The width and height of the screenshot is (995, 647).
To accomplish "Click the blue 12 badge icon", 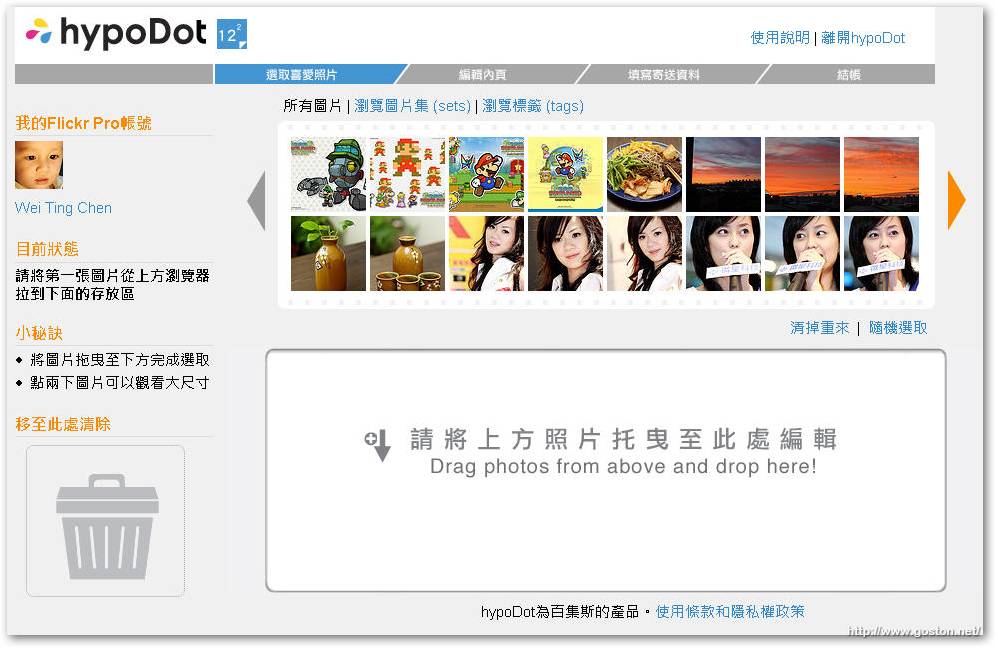I will click(x=231, y=35).
